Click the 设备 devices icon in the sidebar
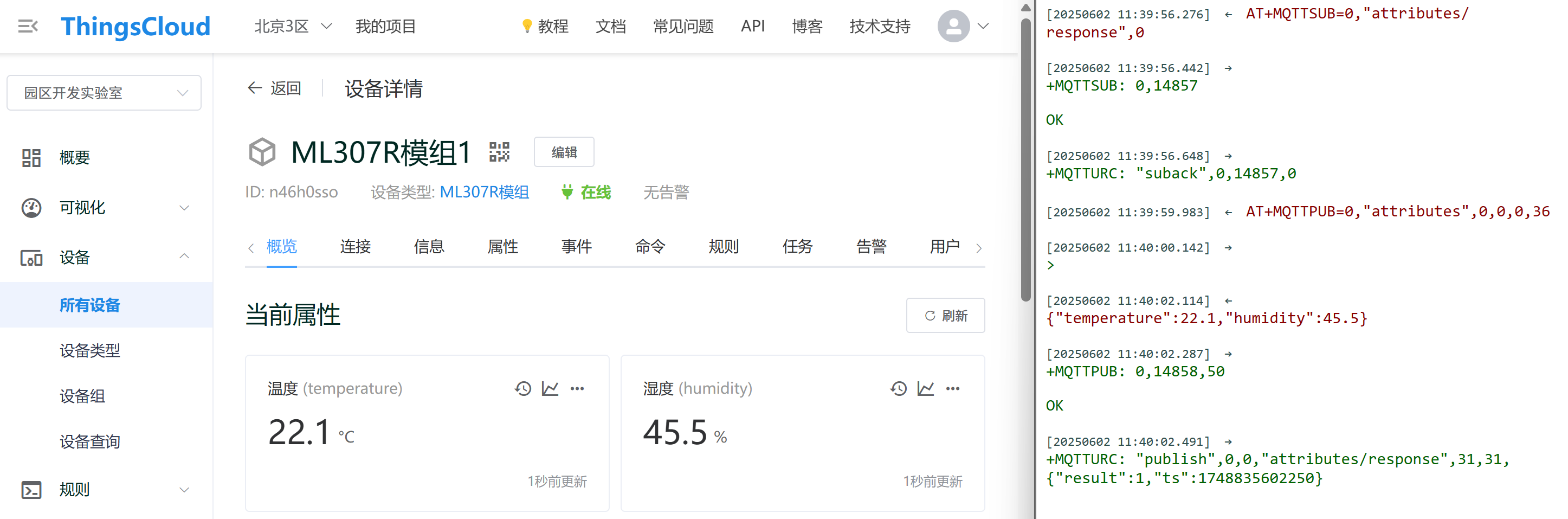The width and height of the screenshot is (1568, 519). (31, 258)
